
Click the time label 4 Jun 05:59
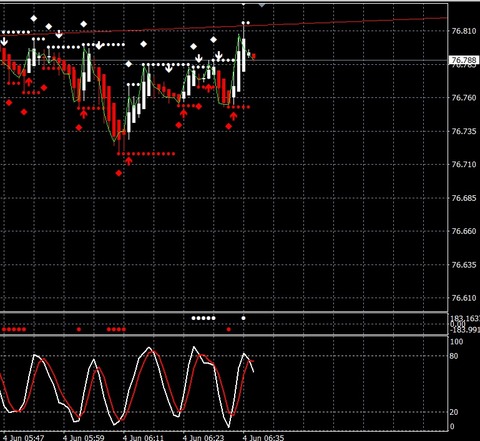tap(84, 437)
